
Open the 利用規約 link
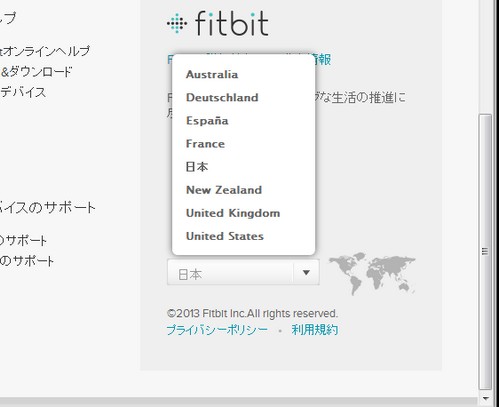pyautogui.click(x=315, y=330)
